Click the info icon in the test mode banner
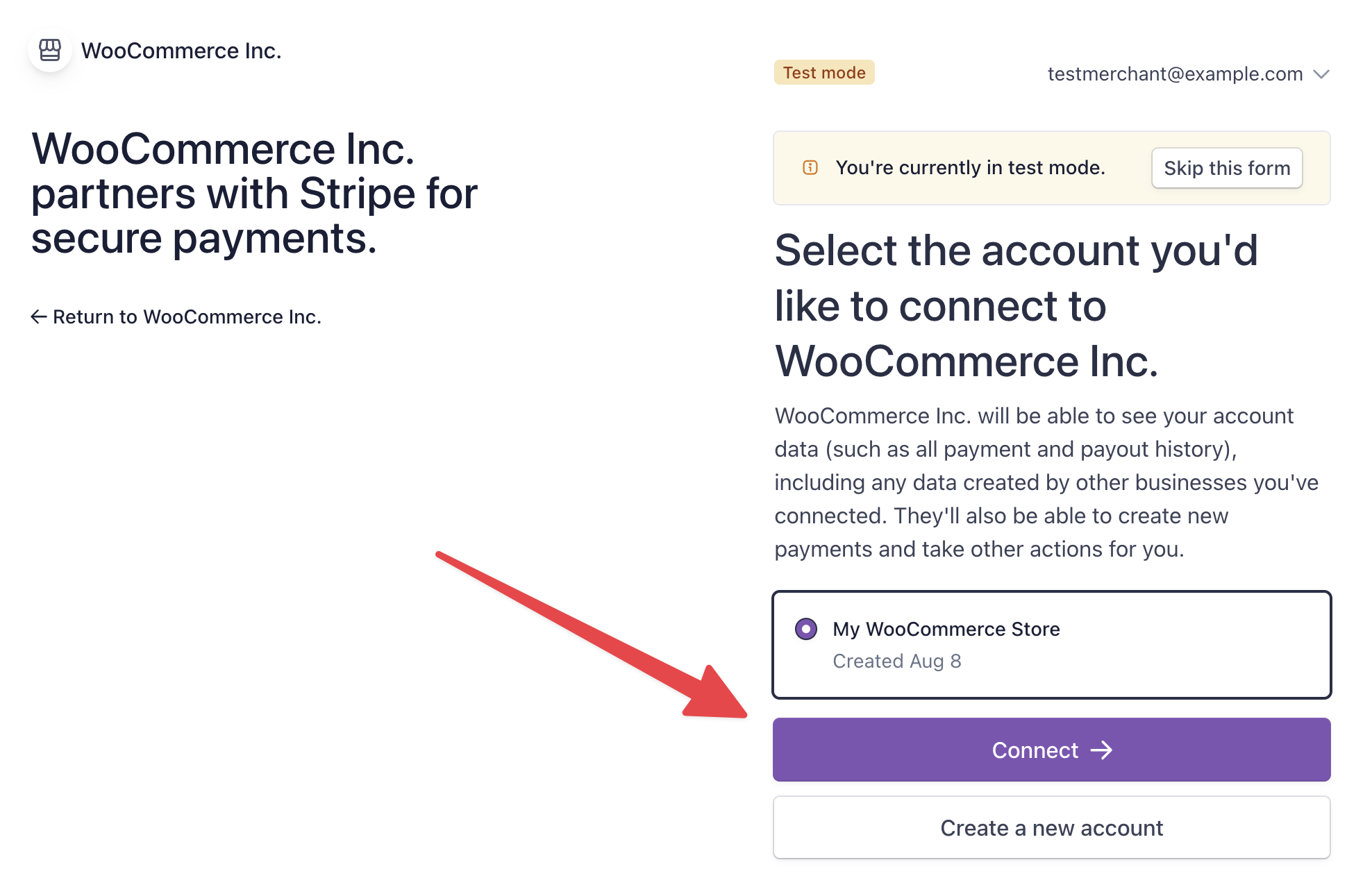This screenshot has height=894, width=1372. 810,168
